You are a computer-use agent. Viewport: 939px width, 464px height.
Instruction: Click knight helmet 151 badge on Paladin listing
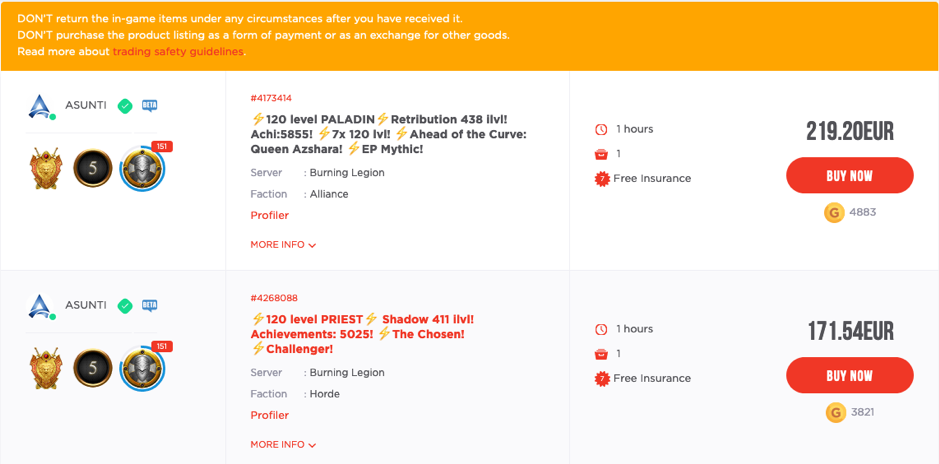pos(143,168)
